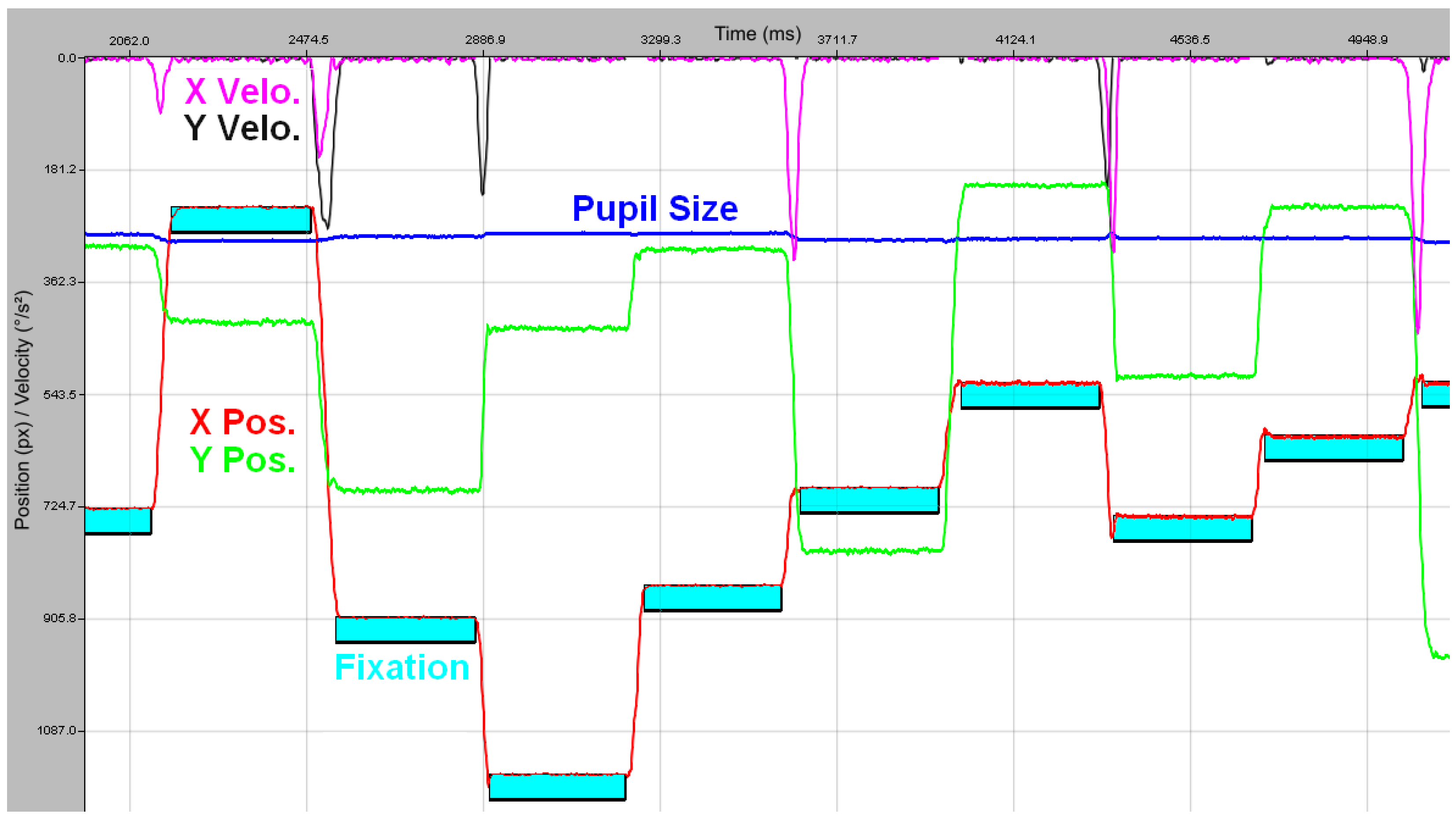Select the fixation bar above Fixation label
Screen dimensions: 1456x824
(405, 630)
